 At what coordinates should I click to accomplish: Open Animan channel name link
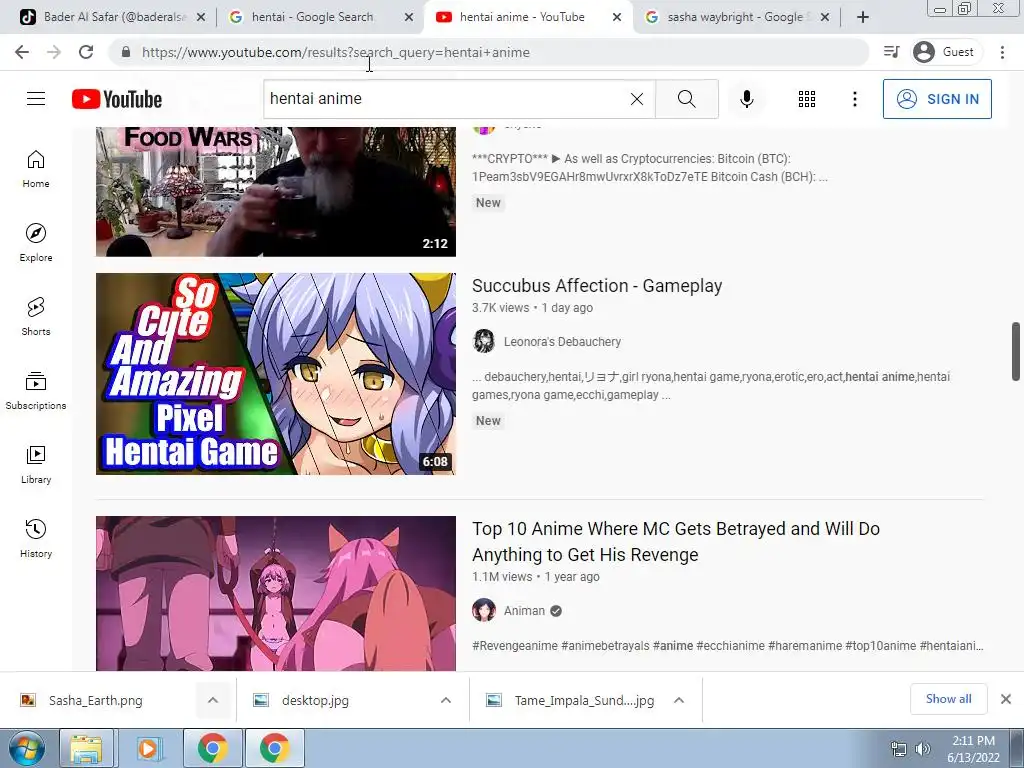click(x=524, y=611)
